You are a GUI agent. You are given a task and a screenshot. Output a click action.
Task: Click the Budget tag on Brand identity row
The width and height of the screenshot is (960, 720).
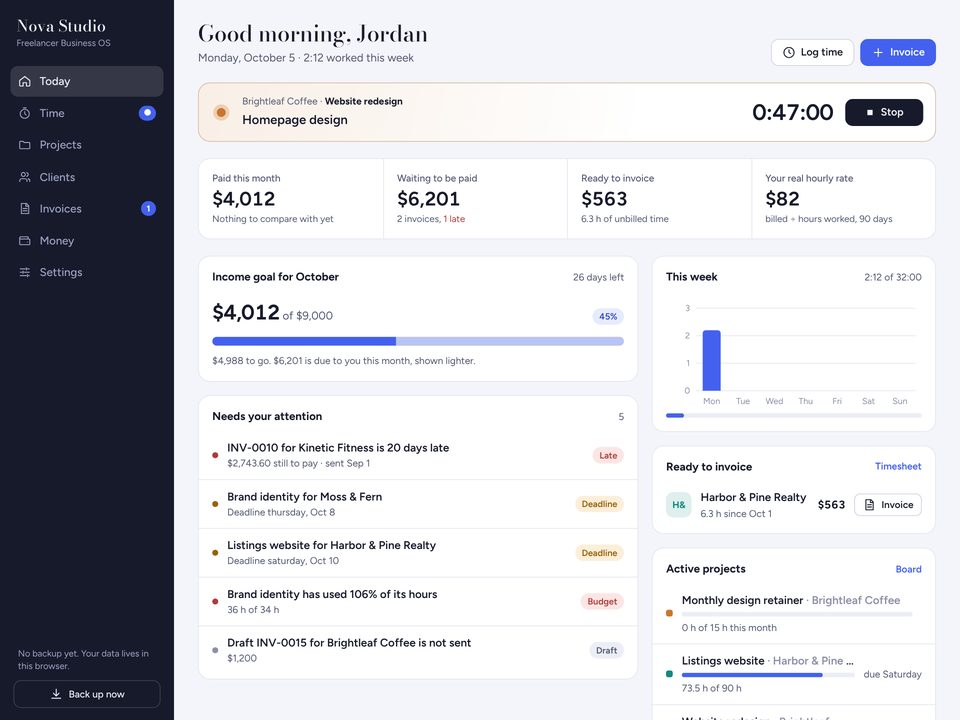tap(602, 601)
